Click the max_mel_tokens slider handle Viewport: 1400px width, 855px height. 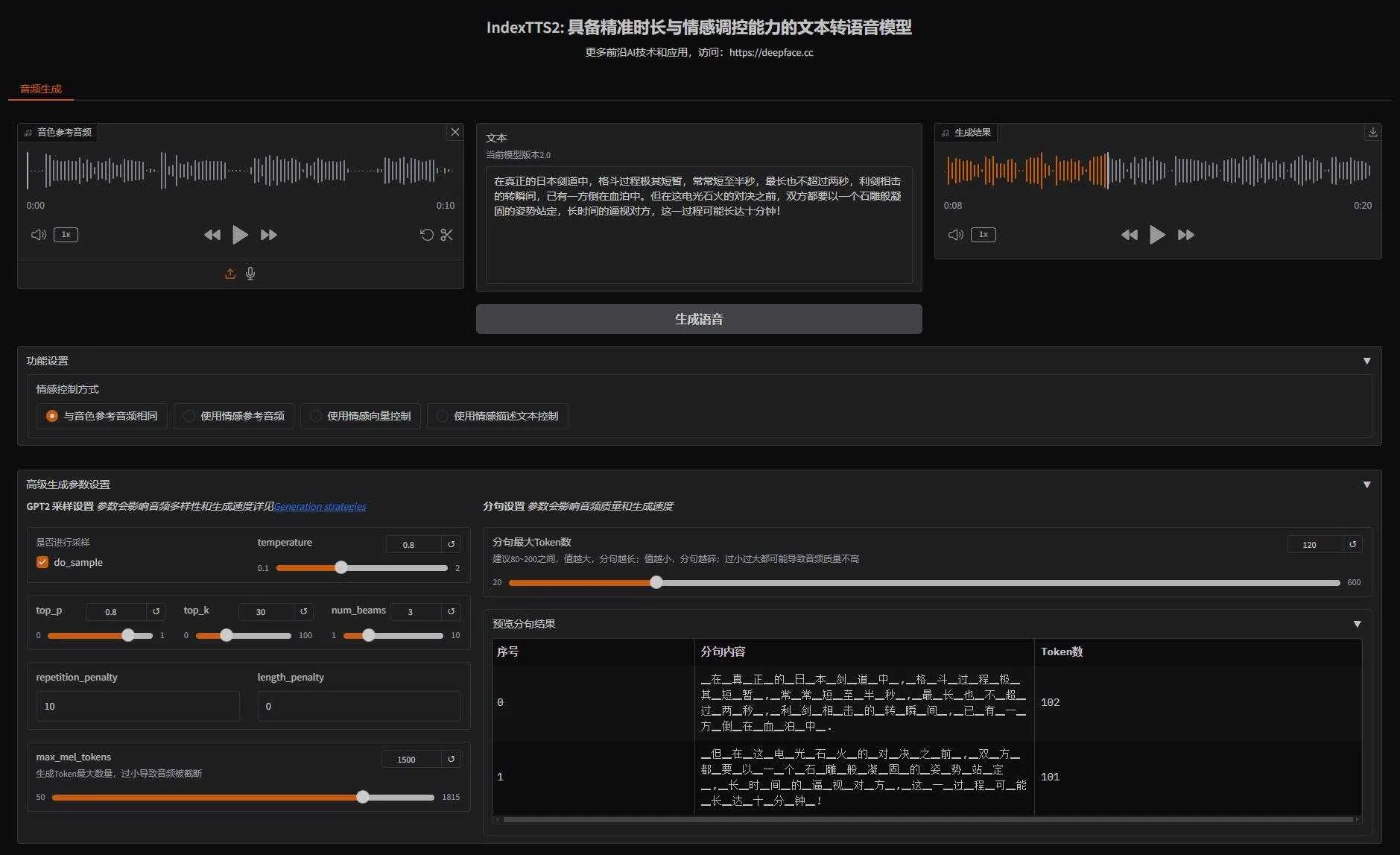pos(363,797)
